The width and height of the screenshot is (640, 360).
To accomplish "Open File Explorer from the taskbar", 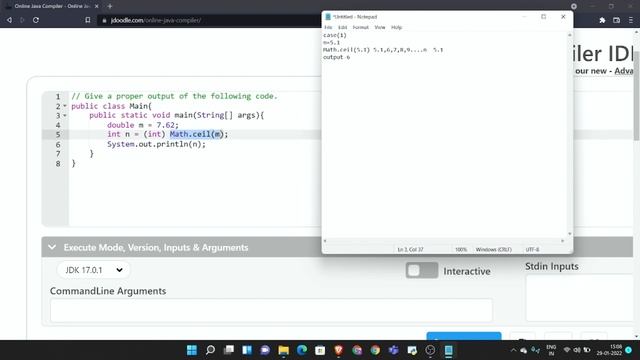I will 284,350.
